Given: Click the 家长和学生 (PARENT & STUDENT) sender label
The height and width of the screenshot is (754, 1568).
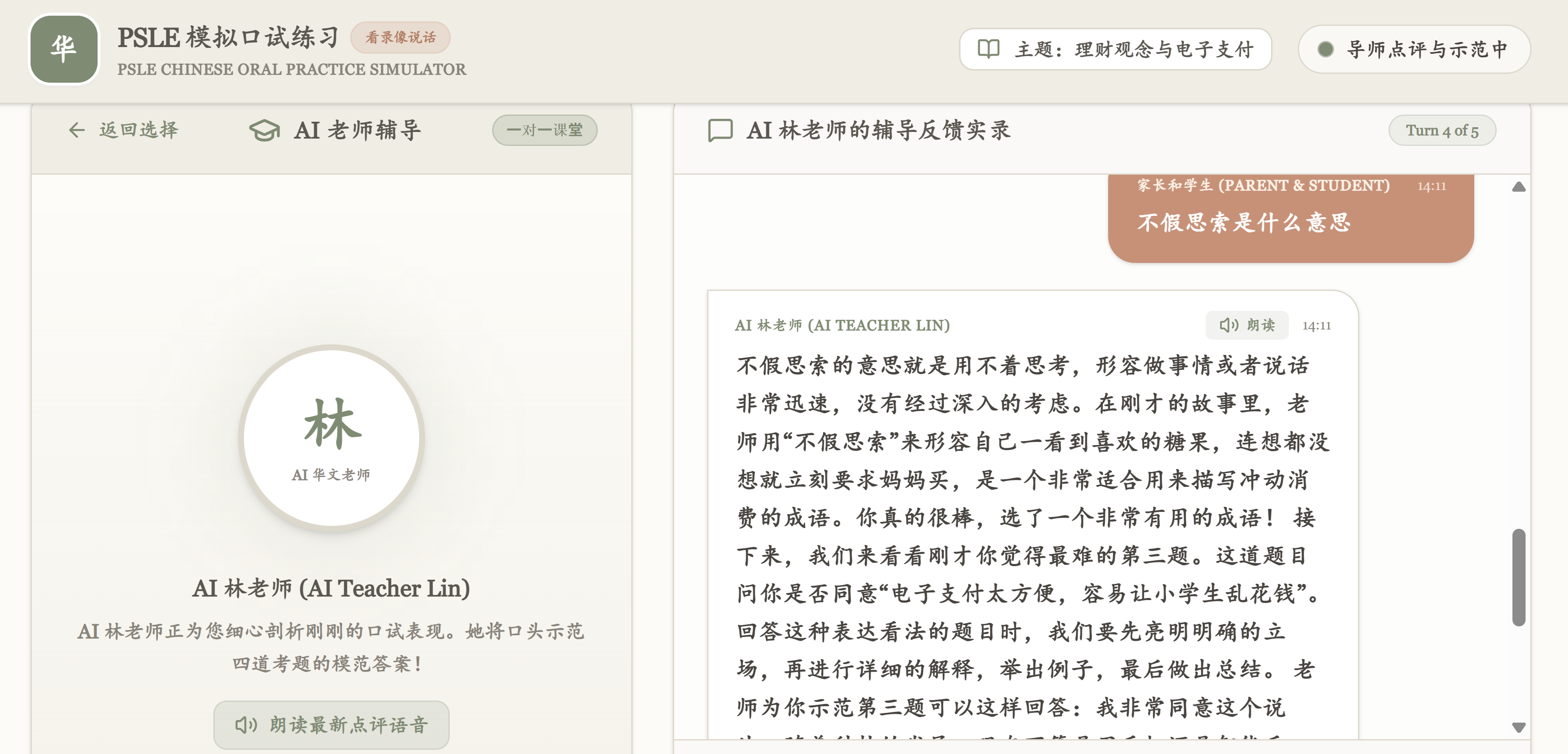Looking at the screenshot, I should 1263,185.
